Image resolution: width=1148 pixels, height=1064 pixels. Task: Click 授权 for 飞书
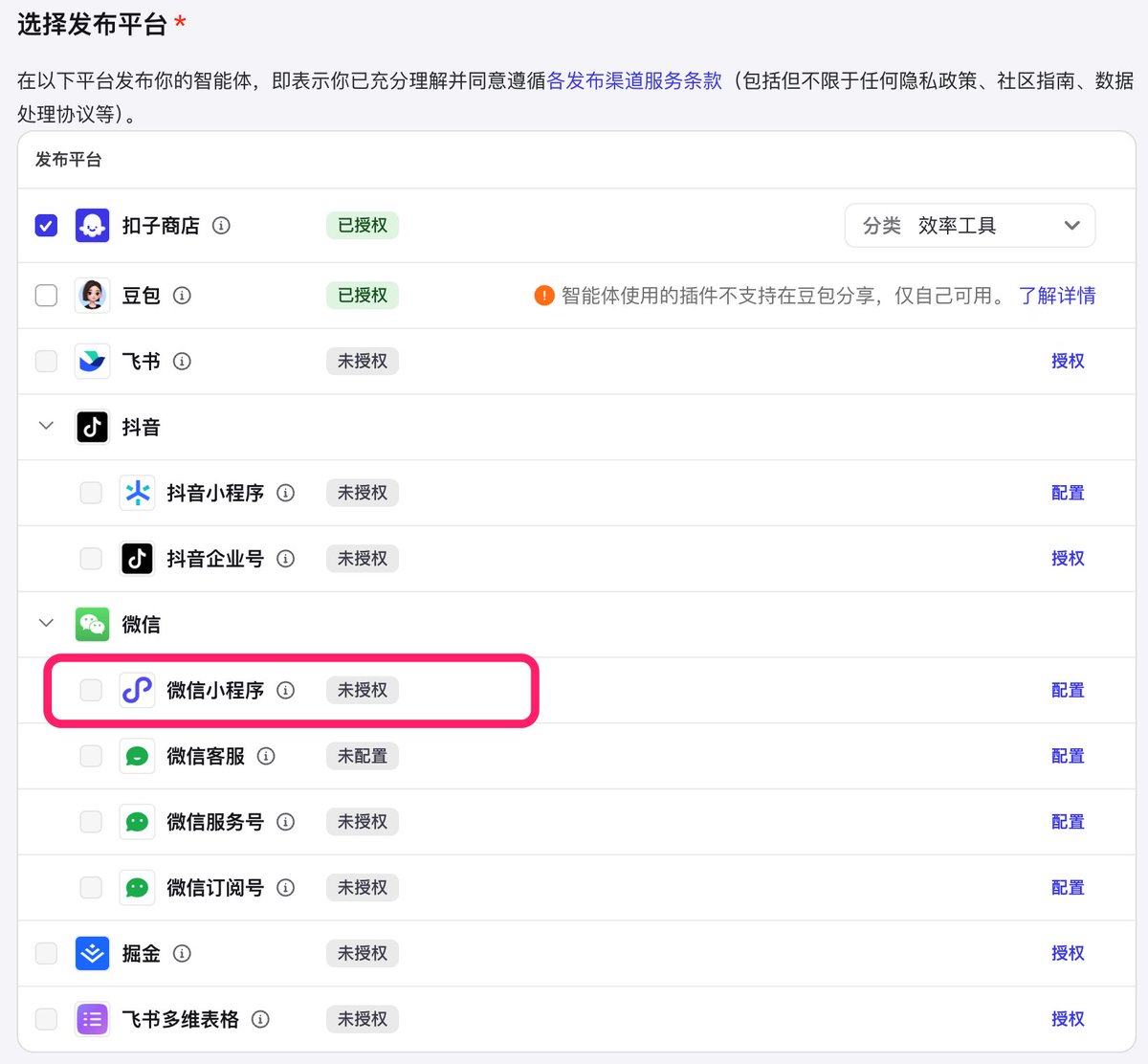(1068, 362)
